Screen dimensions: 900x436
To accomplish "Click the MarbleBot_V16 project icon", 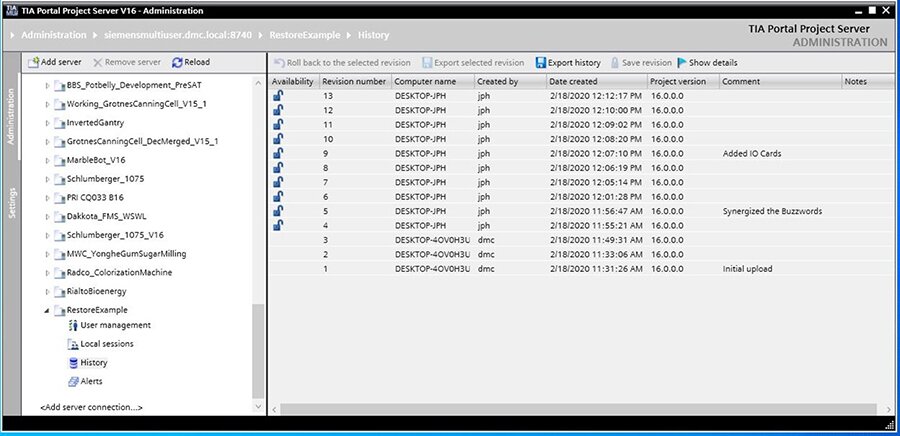I will [x=59, y=161].
